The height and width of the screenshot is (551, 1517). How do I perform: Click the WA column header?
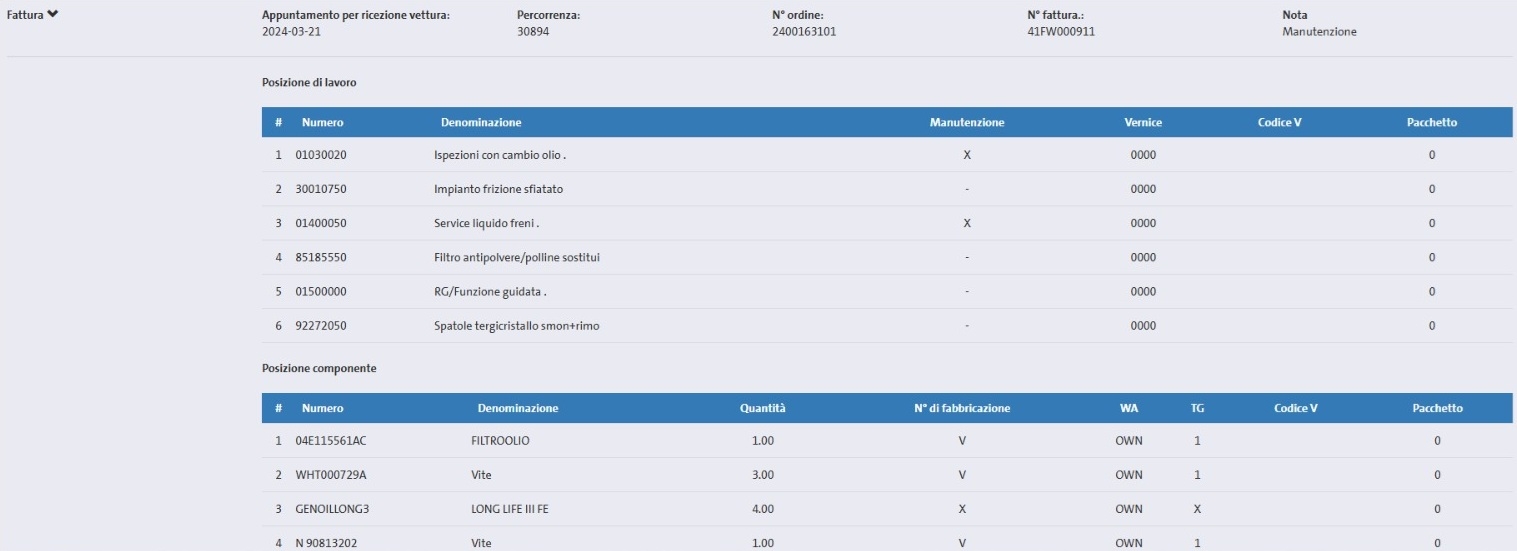(x=1128, y=408)
